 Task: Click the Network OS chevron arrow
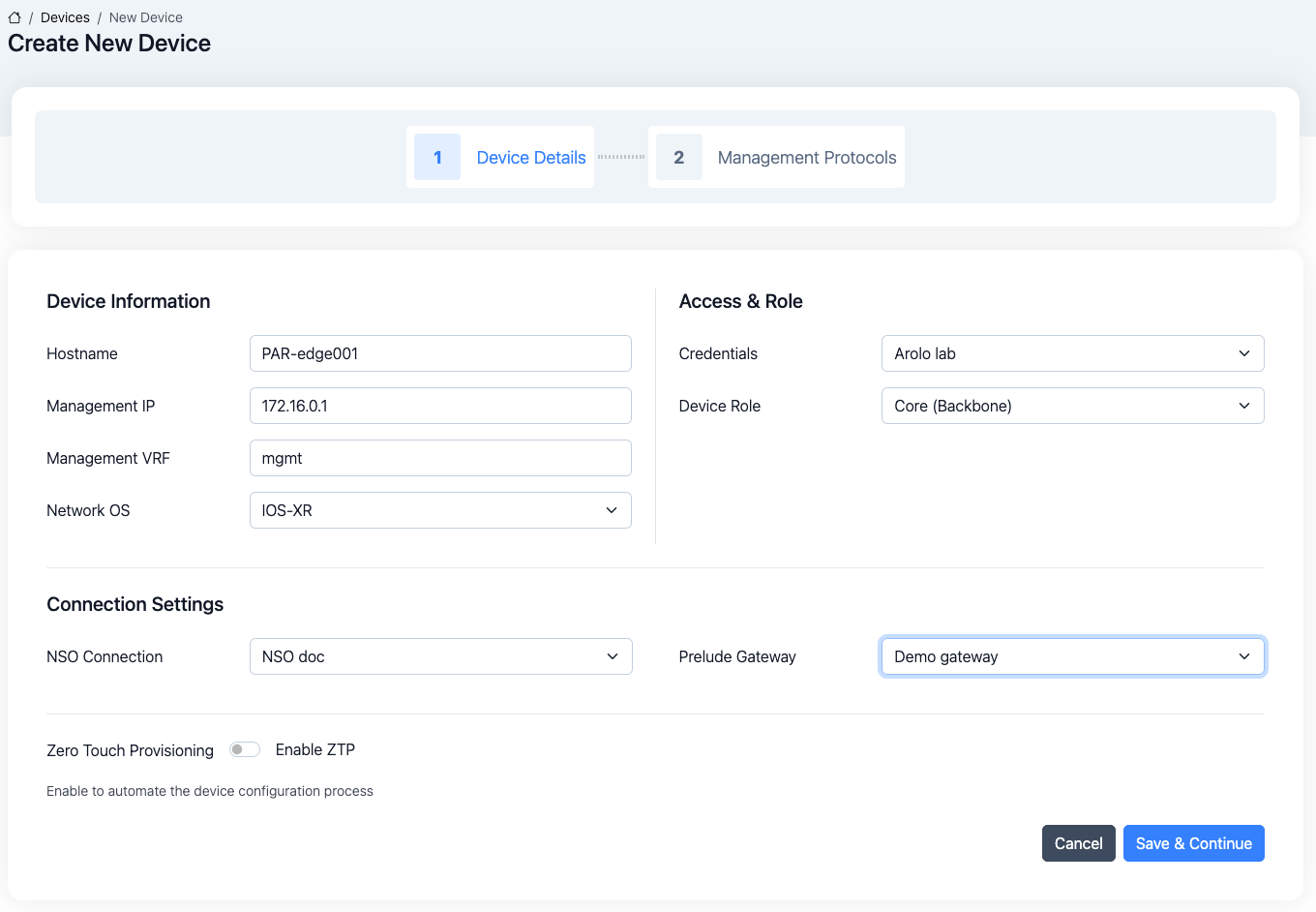click(612, 510)
